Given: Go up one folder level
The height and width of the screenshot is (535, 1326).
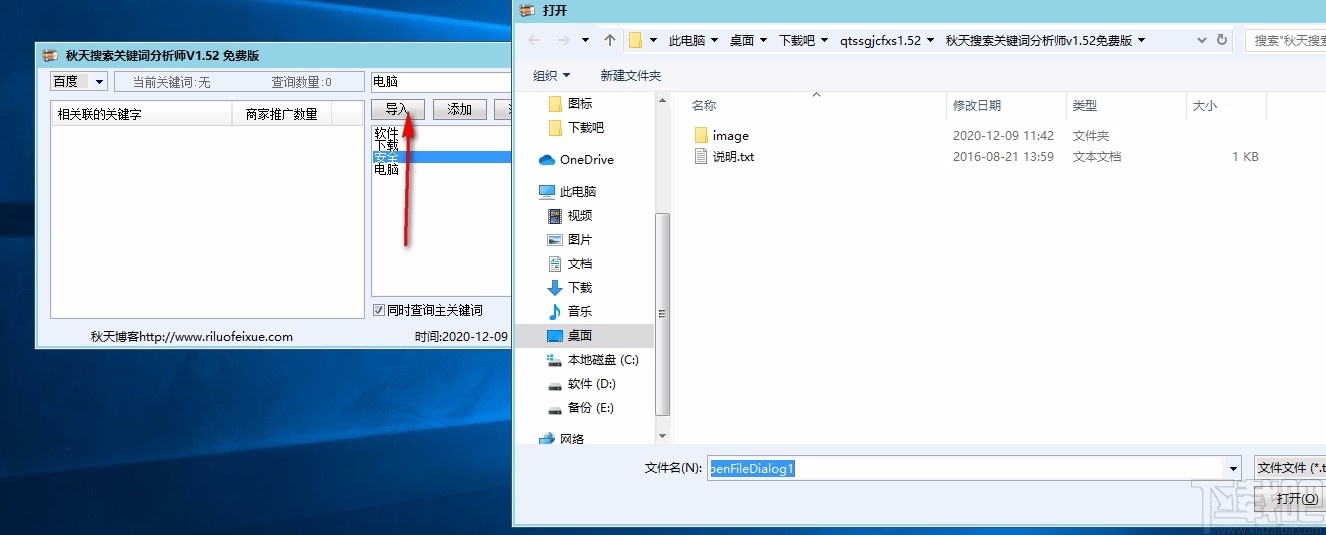Looking at the screenshot, I should 610,40.
